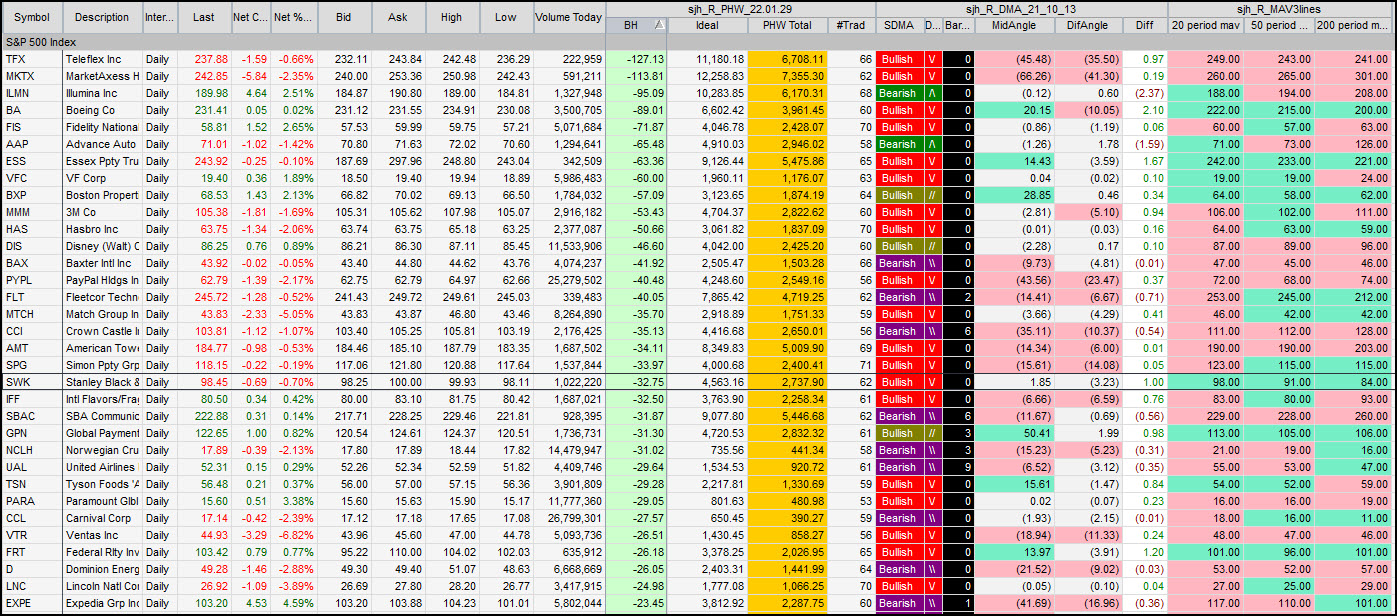Select the PHW Total value 390.27 for CCL
This screenshot has width=1397, height=616.
[787, 518]
